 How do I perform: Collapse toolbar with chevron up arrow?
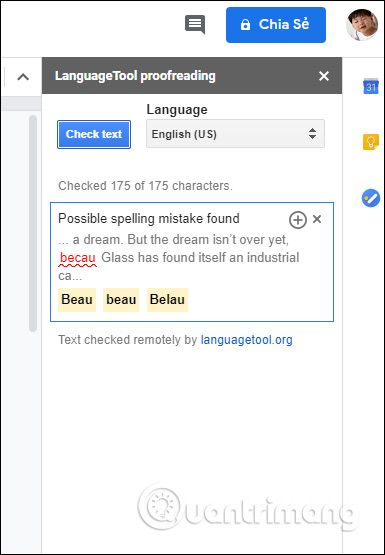(x=23, y=76)
